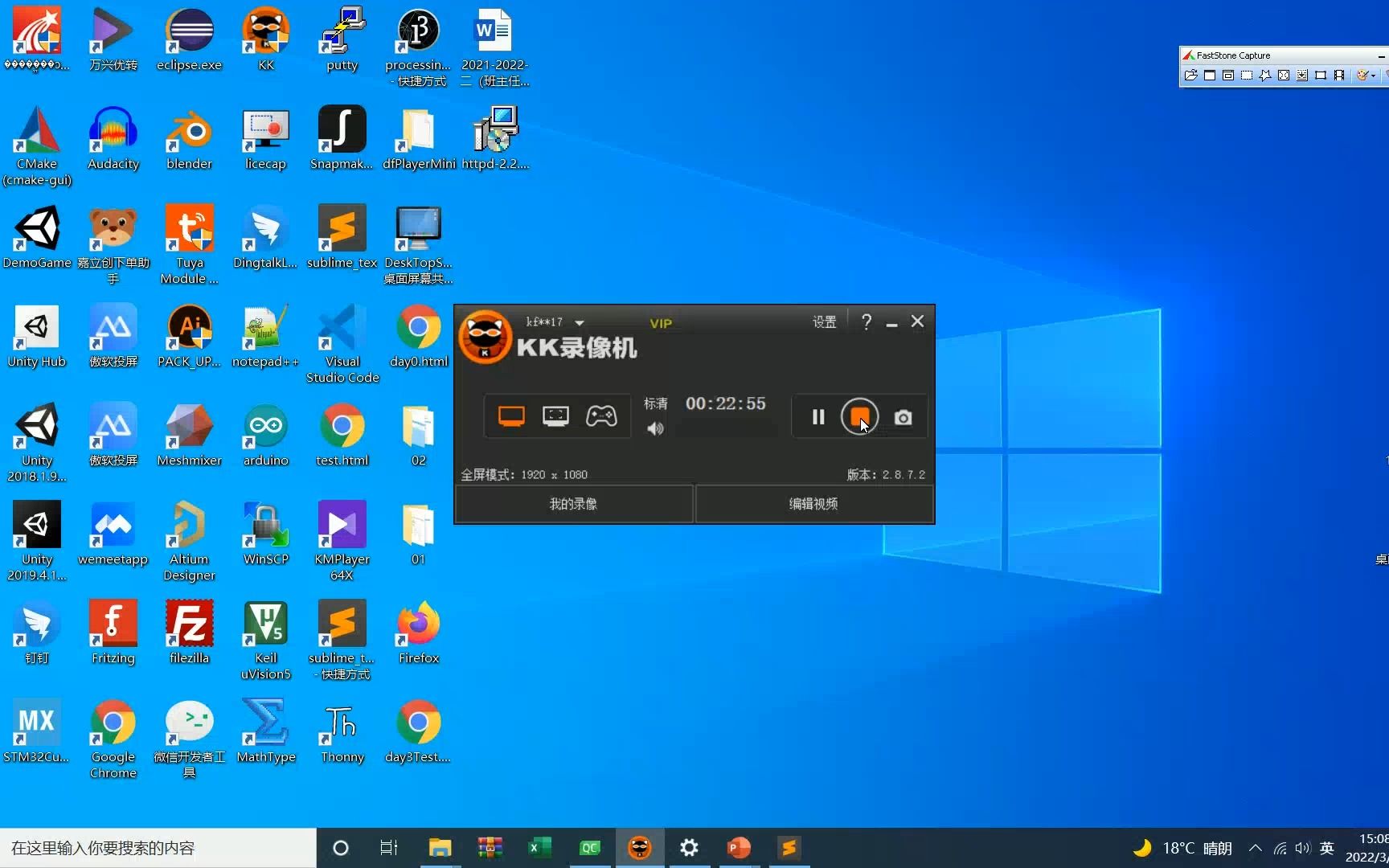The image size is (1389, 868).
Task: Show hidden system tray icons chevron
Action: [1256, 848]
